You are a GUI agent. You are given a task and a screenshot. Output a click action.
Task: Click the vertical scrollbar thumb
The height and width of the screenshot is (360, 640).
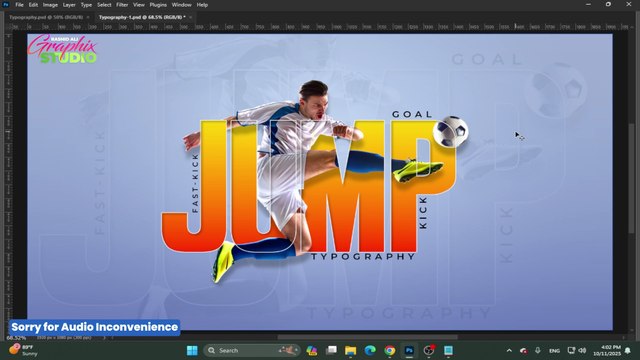coord(632,178)
